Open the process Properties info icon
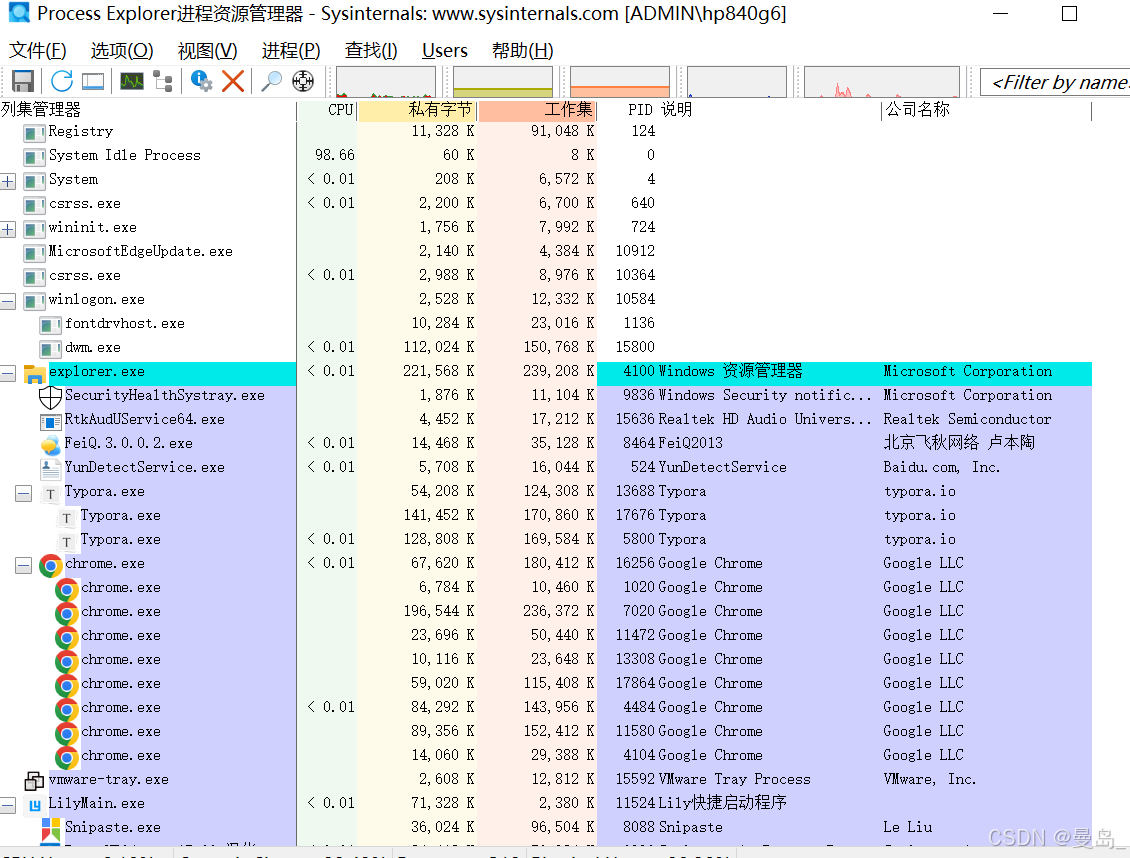Screen dimensions: 1130x858 201,81
